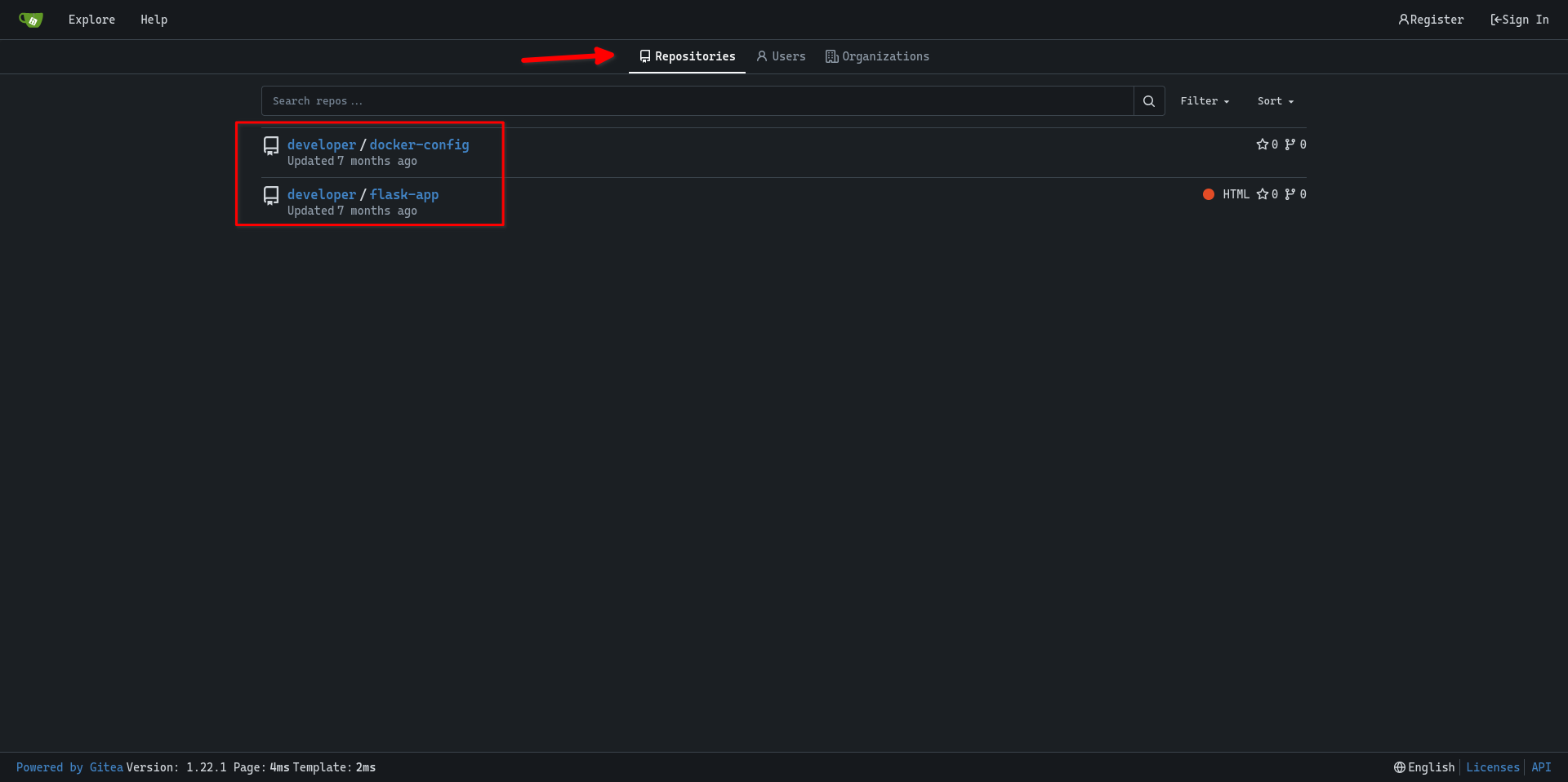Switch to the Organizations tab

tap(877, 56)
